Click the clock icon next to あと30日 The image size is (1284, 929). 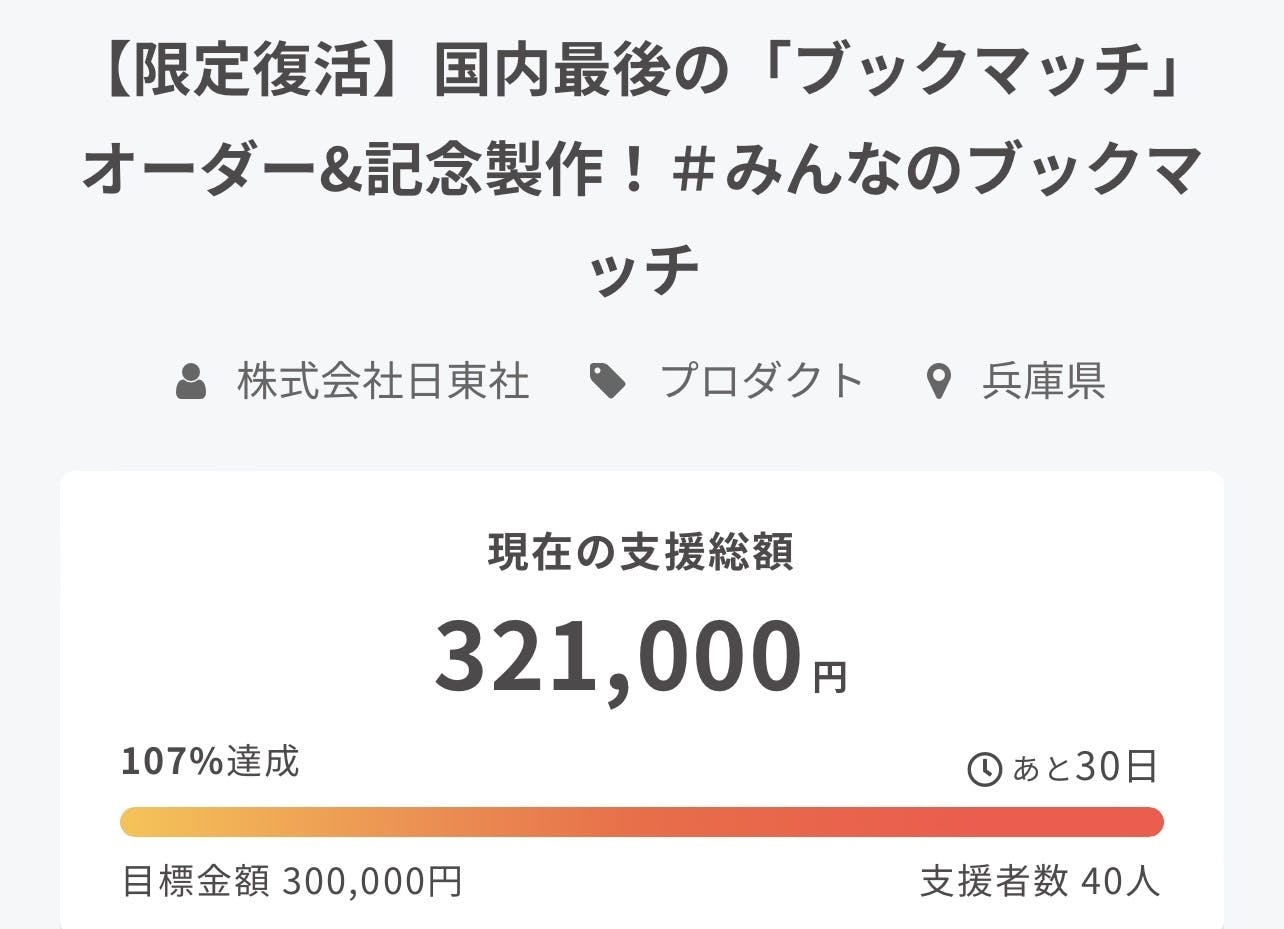pos(985,768)
